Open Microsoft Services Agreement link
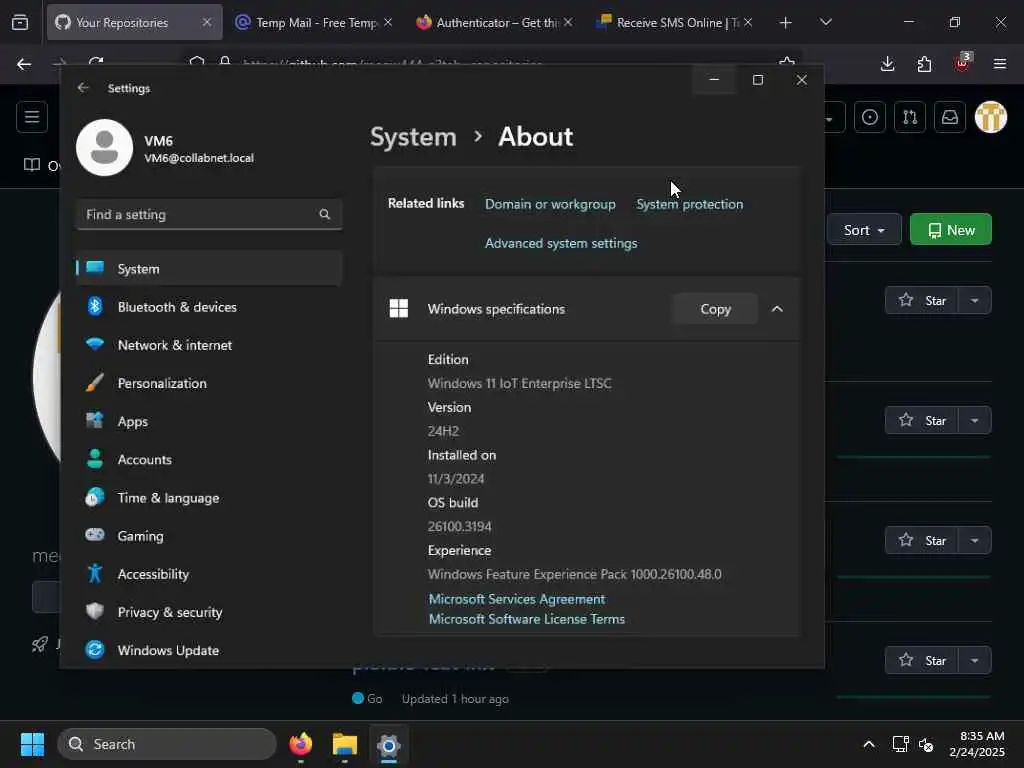The width and height of the screenshot is (1024, 768). coord(517,599)
